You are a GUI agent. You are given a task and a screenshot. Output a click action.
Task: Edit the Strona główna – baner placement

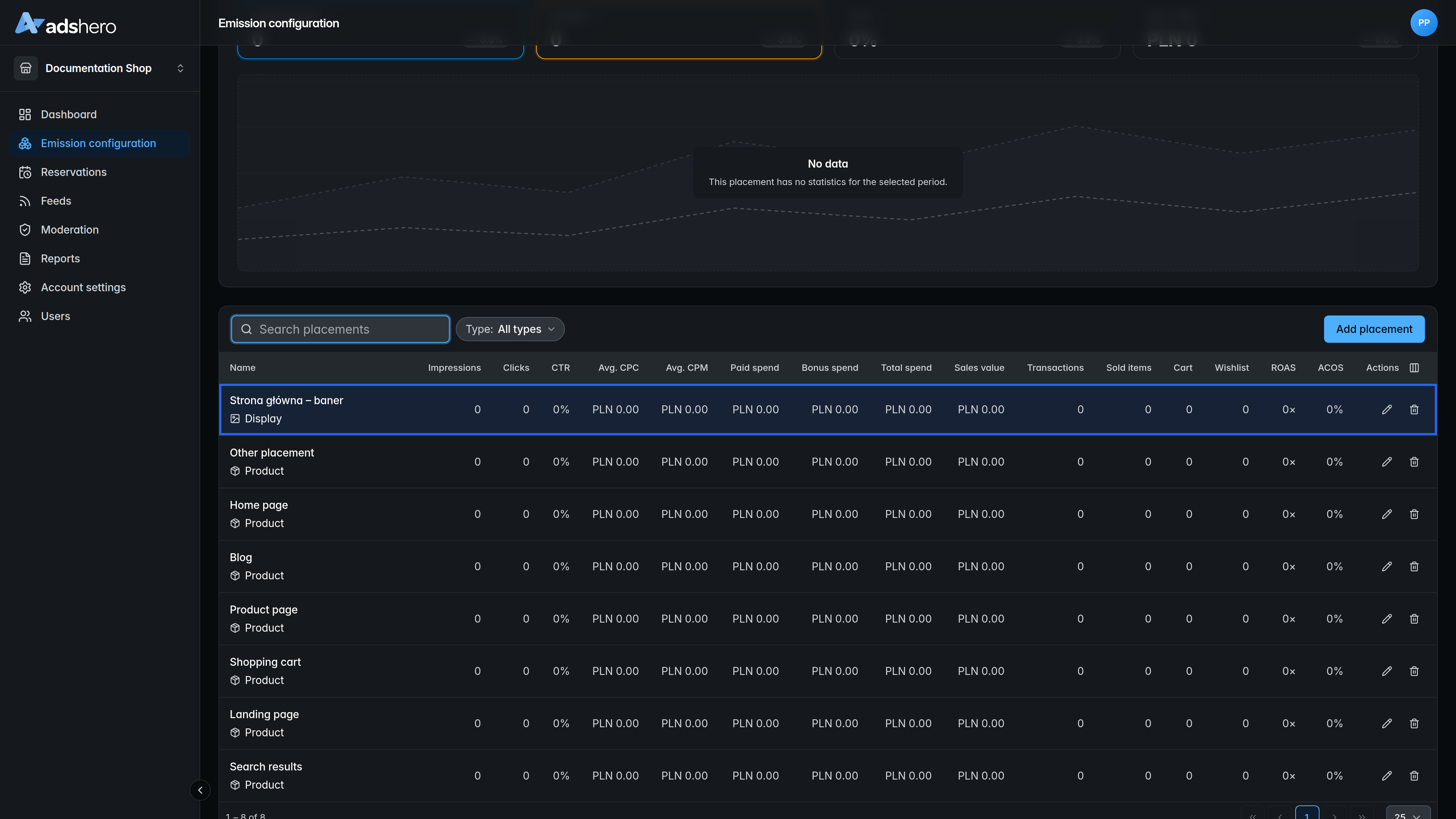(1387, 409)
